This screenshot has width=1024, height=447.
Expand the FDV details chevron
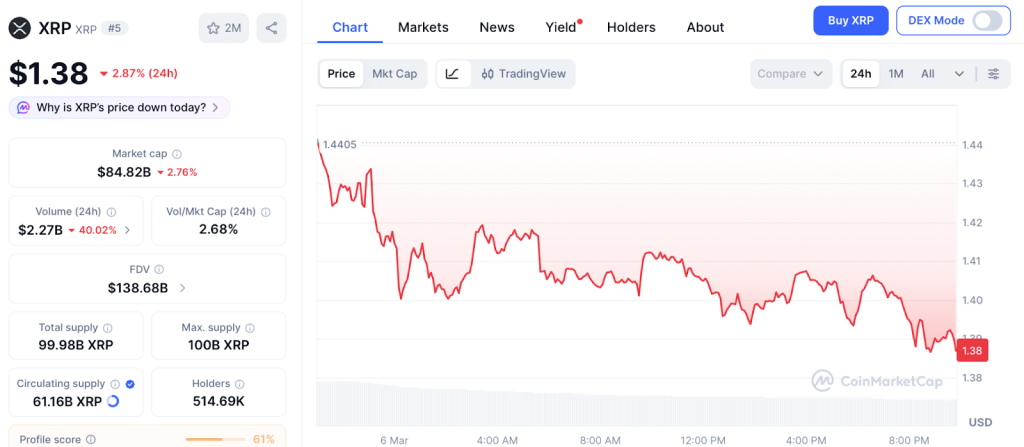[182, 288]
